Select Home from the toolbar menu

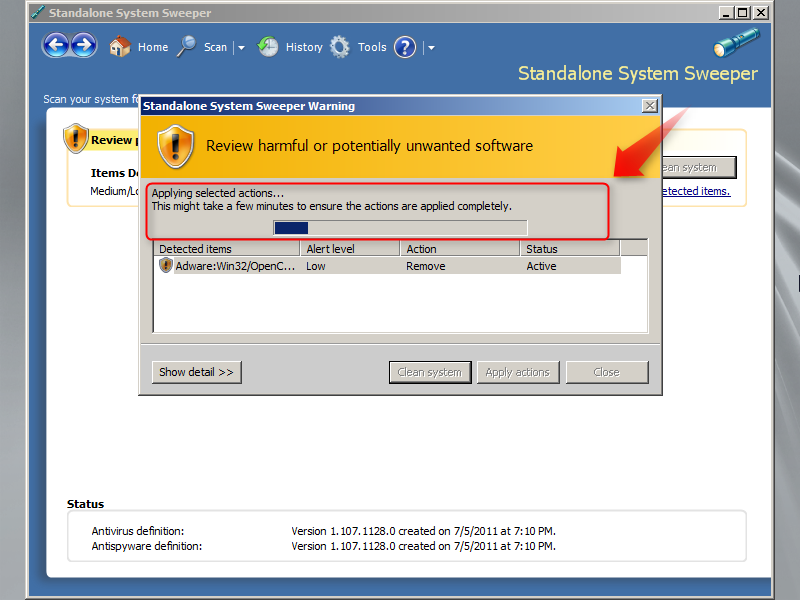click(x=152, y=46)
